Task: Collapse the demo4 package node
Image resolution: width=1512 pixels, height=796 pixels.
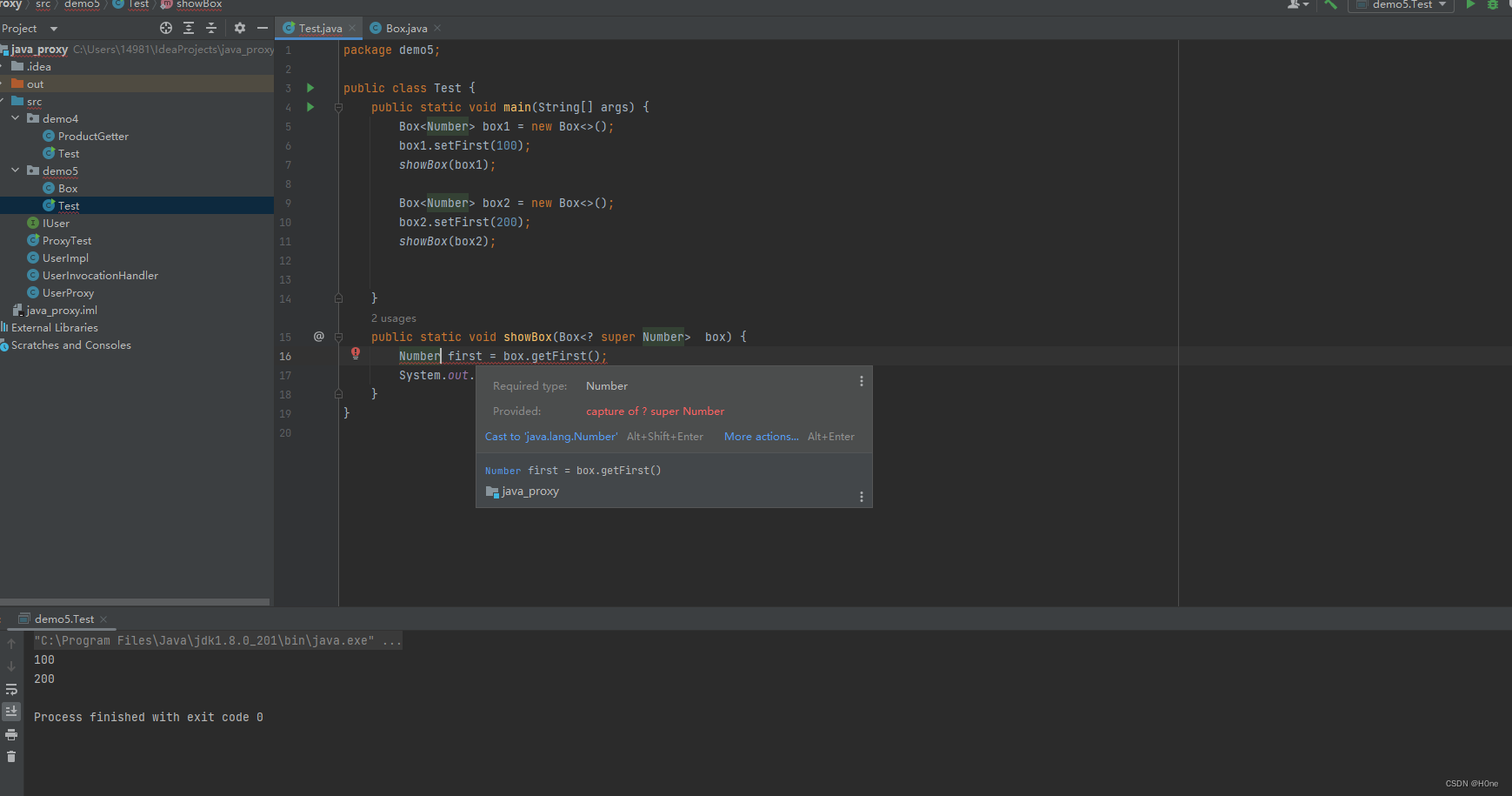Action: (x=16, y=118)
